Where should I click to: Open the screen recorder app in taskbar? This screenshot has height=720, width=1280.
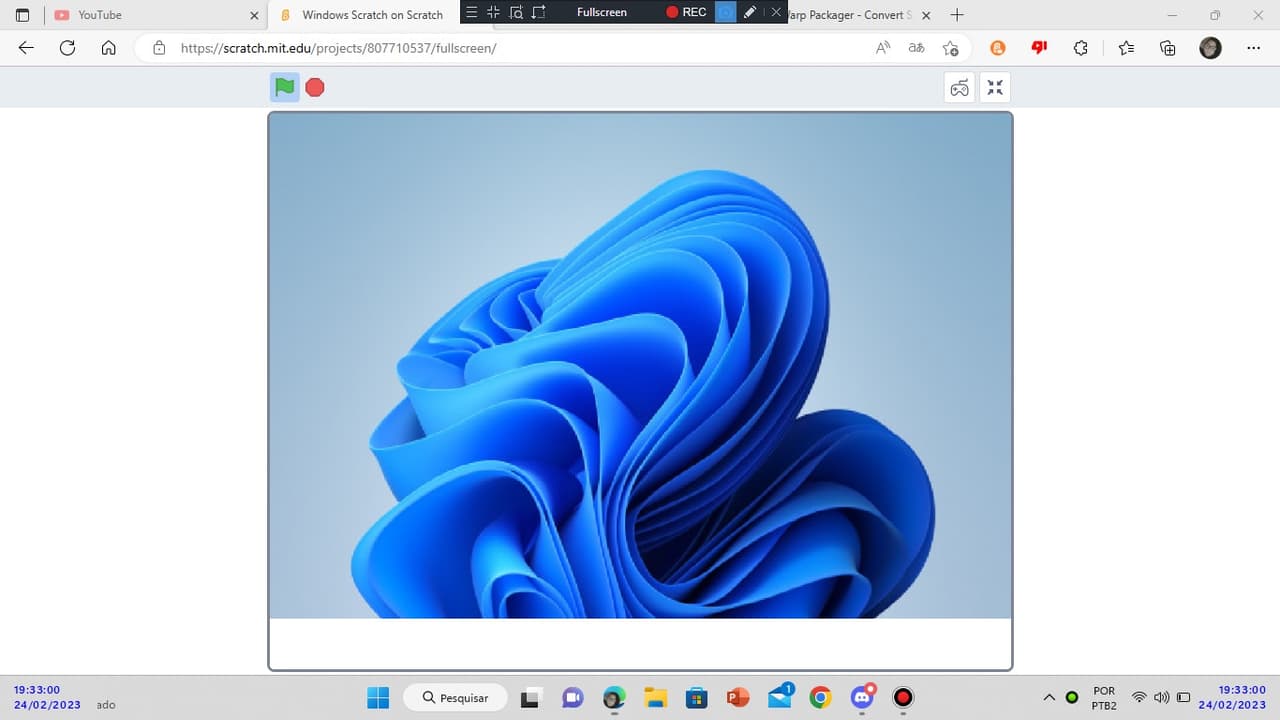903,697
